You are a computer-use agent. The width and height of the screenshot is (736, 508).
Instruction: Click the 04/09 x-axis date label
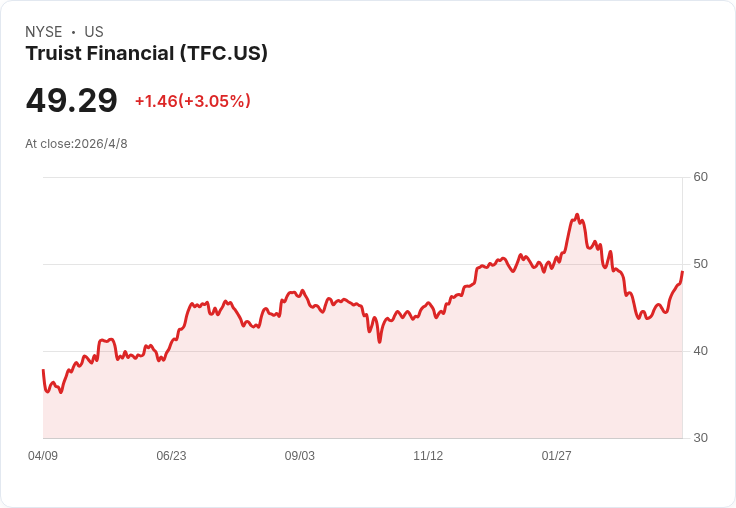coord(43,456)
